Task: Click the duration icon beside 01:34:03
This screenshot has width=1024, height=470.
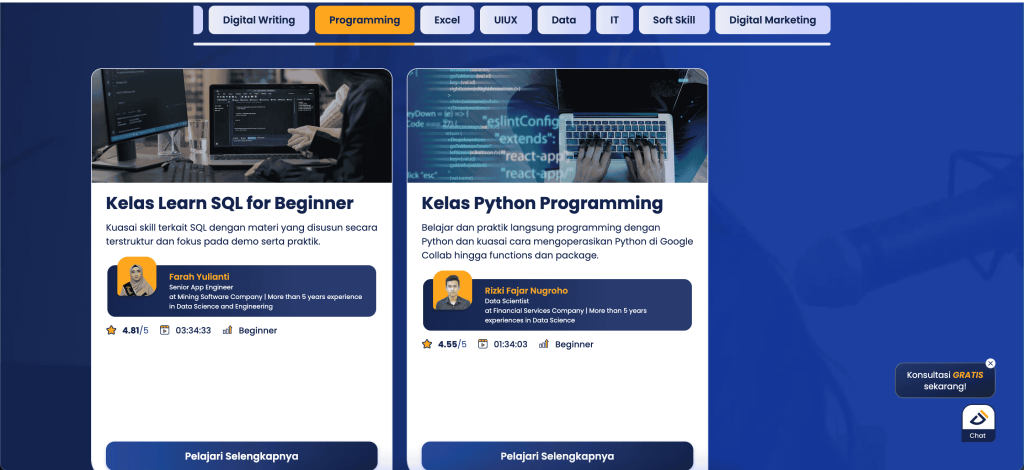Action: pyautogui.click(x=483, y=344)
